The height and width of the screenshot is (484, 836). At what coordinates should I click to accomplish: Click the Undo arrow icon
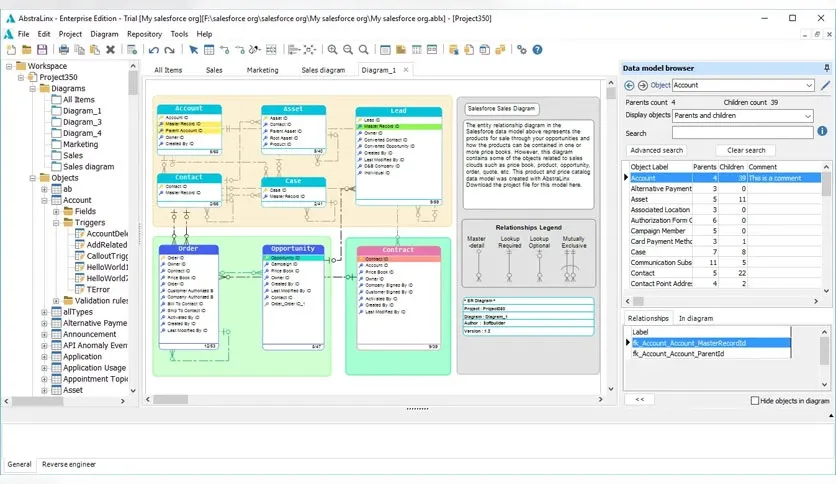(154, 50)
